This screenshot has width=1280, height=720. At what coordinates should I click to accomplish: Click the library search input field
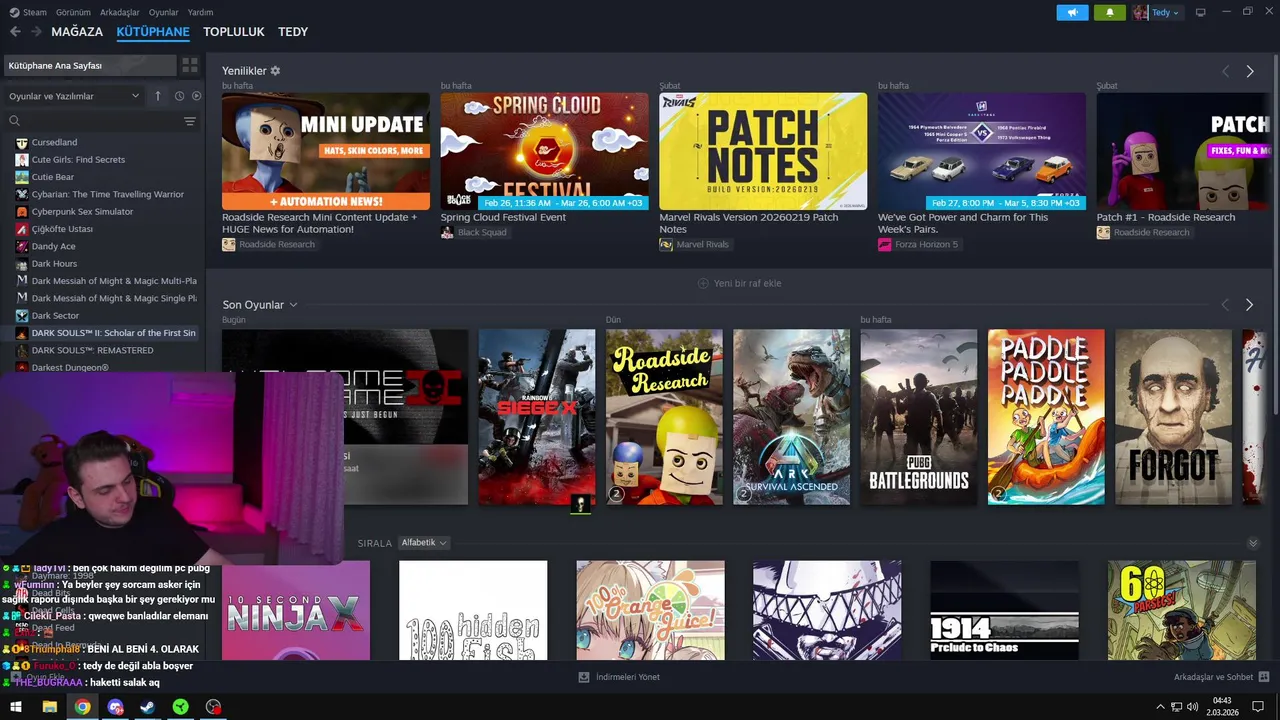coord(100,121)
